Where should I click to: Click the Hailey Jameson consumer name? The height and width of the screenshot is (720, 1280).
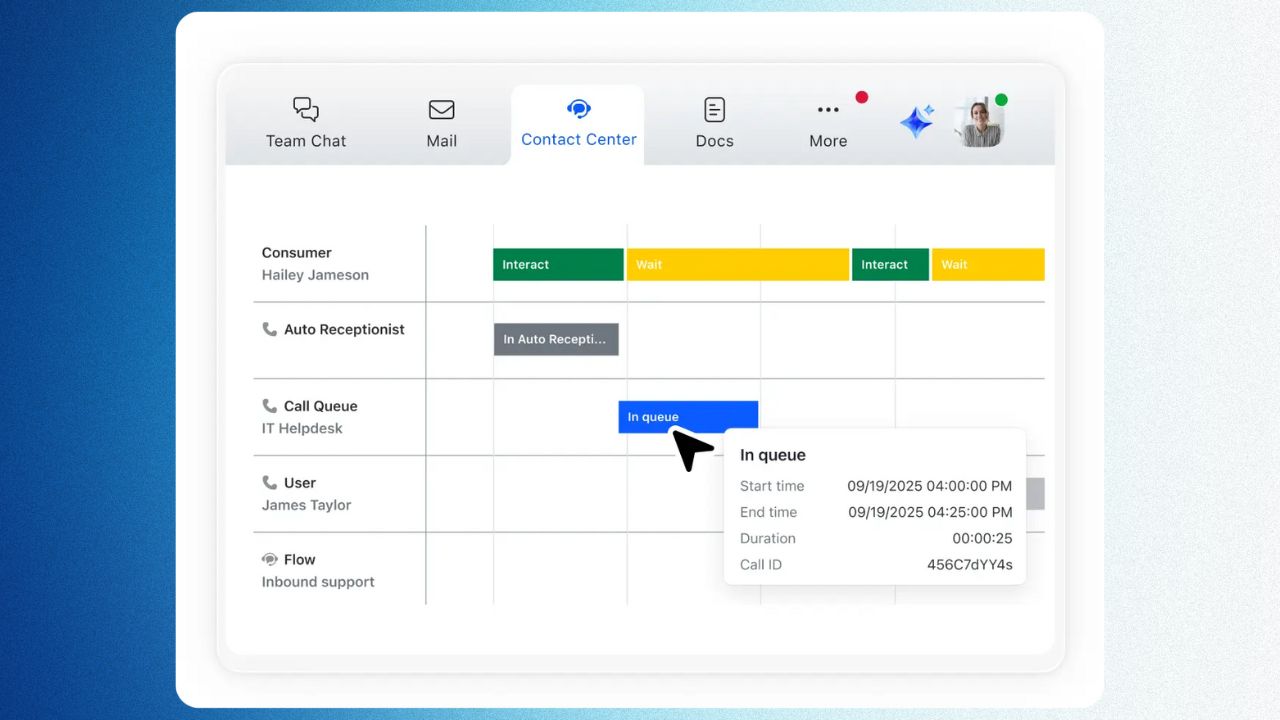315,275
